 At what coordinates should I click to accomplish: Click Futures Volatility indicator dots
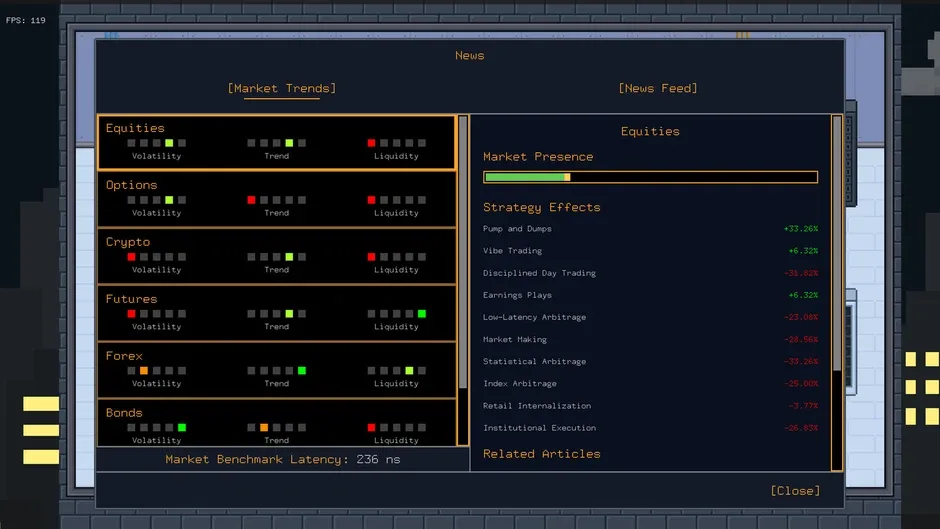point(156,314)
